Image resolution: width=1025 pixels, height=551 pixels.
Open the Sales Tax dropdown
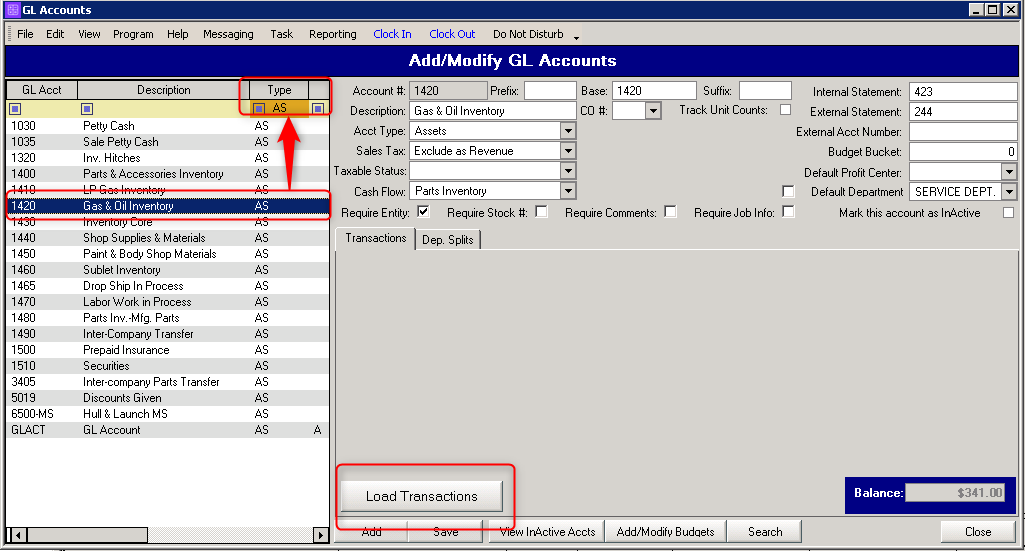(568, 151)
